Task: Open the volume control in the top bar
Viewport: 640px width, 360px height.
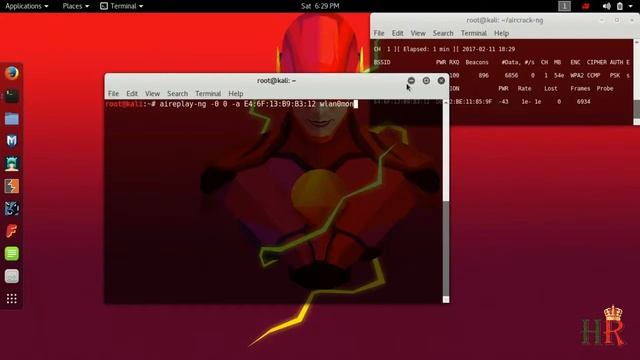Action: tap(607, 6)
